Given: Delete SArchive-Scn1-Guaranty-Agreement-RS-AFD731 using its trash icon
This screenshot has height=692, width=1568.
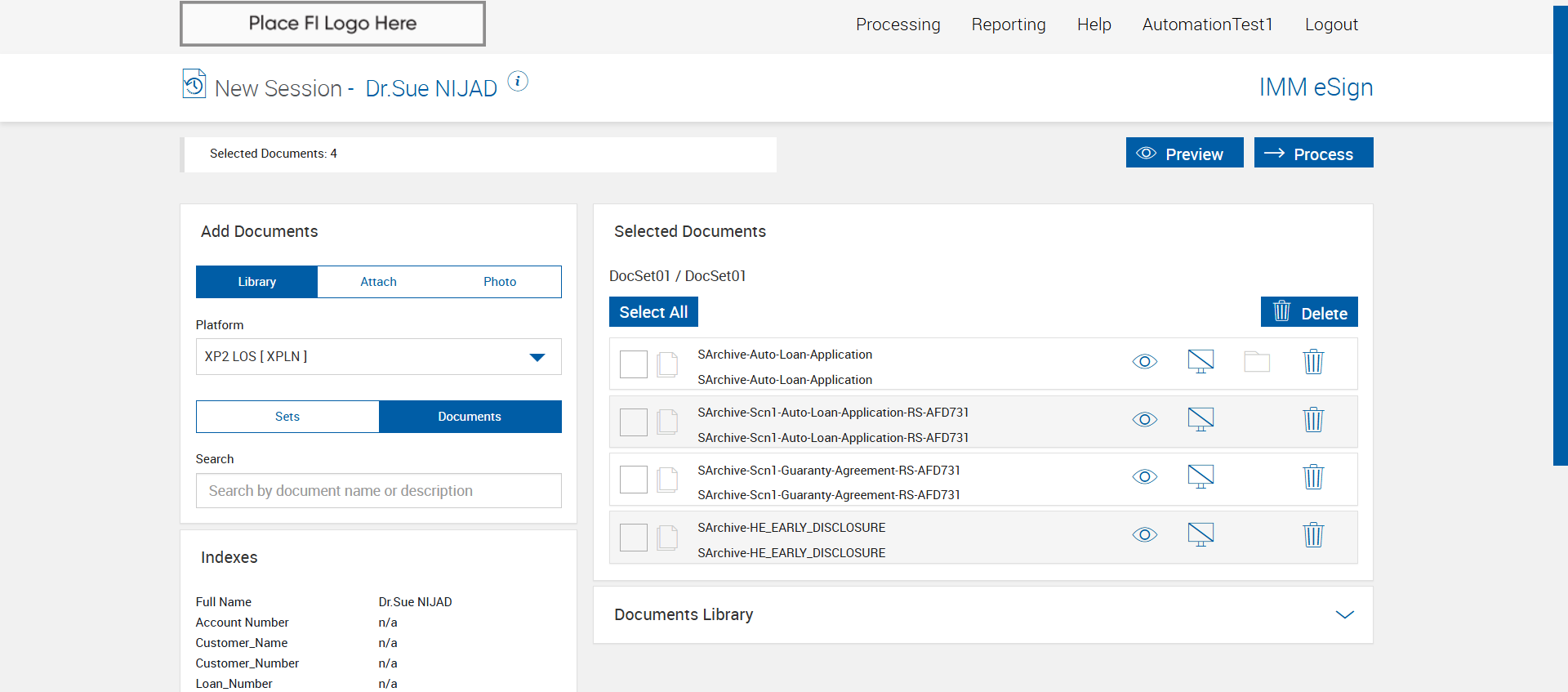Looking at the screenshot, I should [x=1312, y=477].
